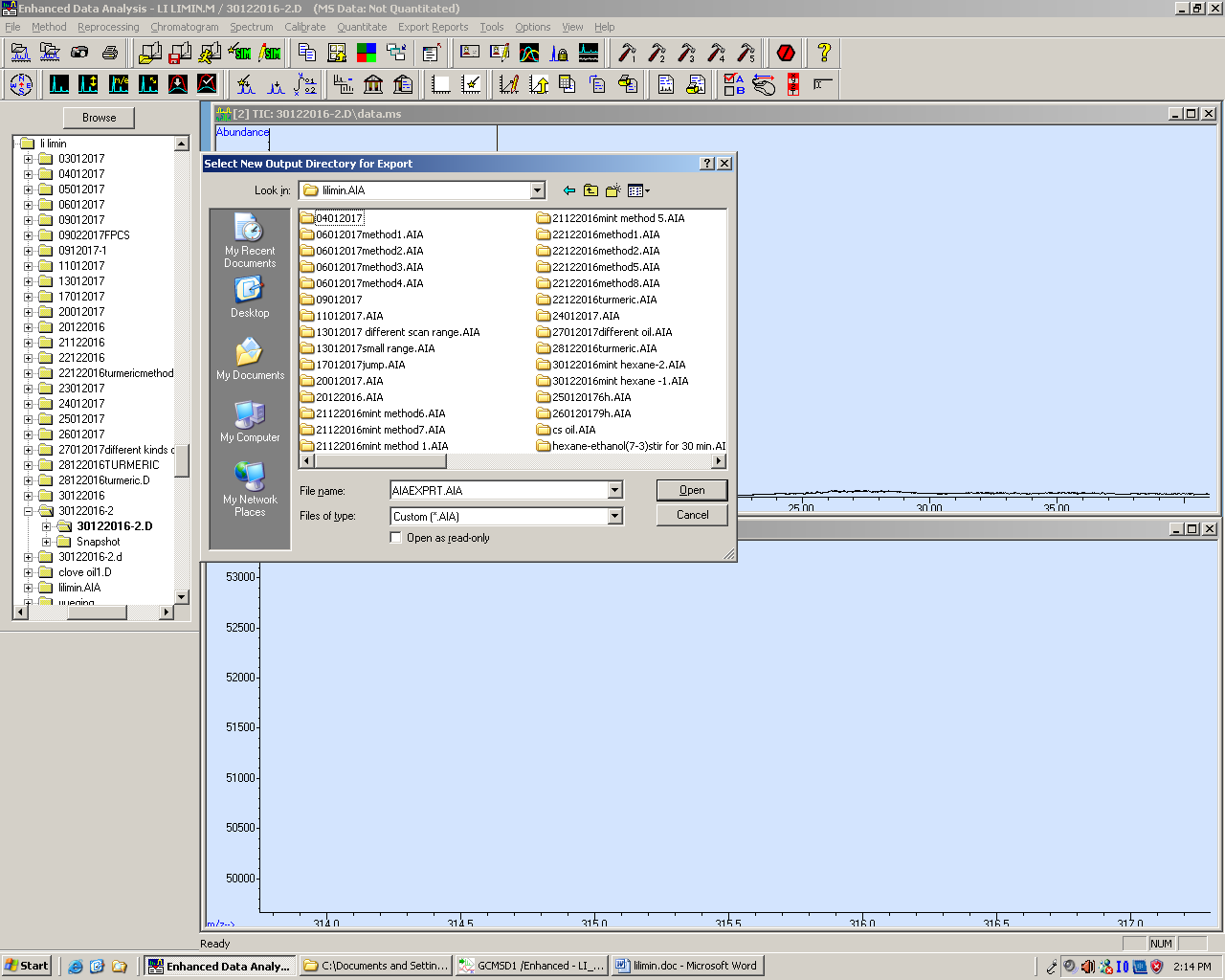Select the cs oil.AIA folder

click(x=572, y=430)
